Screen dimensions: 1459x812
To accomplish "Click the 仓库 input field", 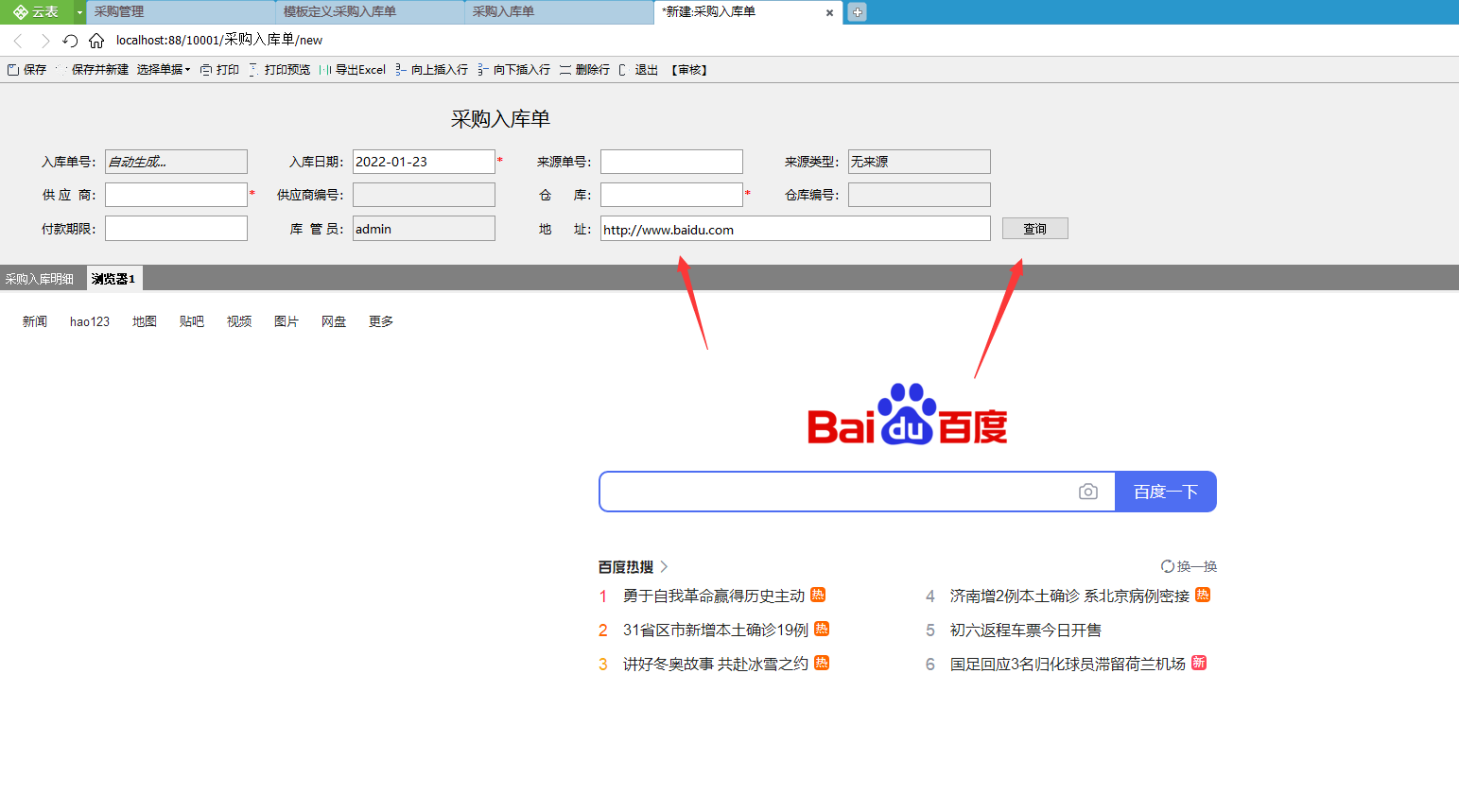I will [671, 195].
